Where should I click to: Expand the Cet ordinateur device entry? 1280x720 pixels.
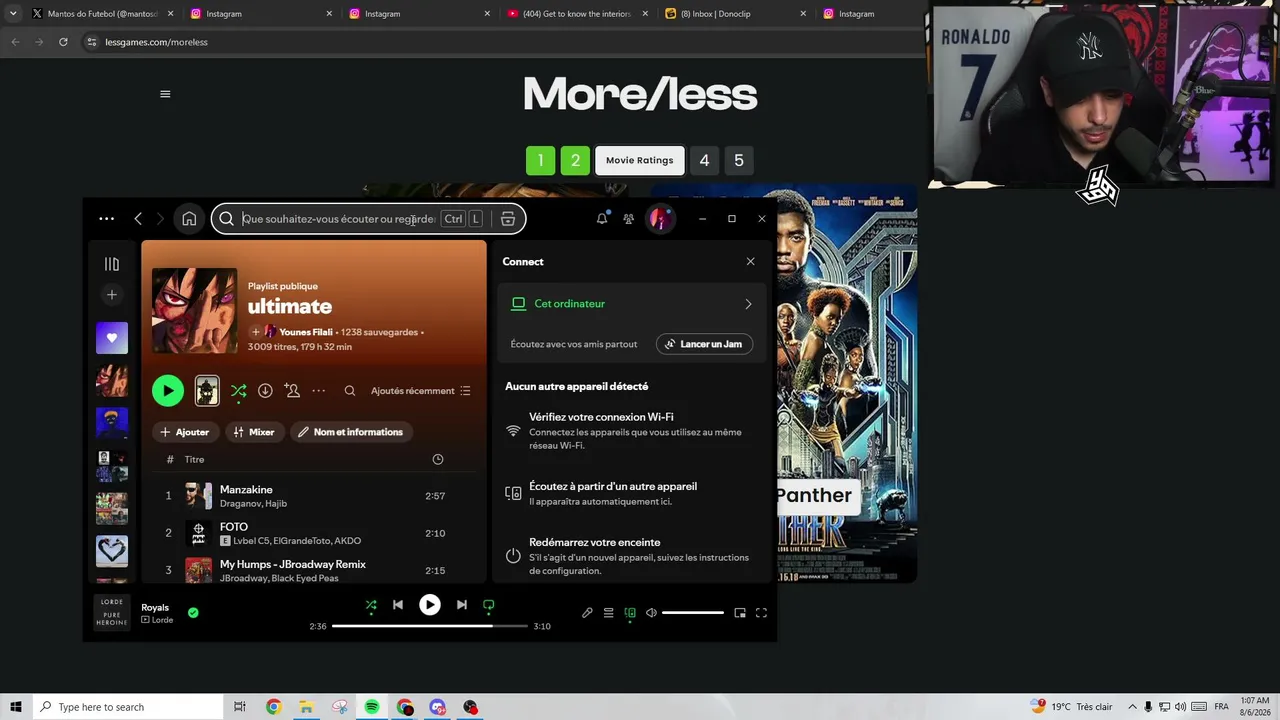(x=631, y=304)
